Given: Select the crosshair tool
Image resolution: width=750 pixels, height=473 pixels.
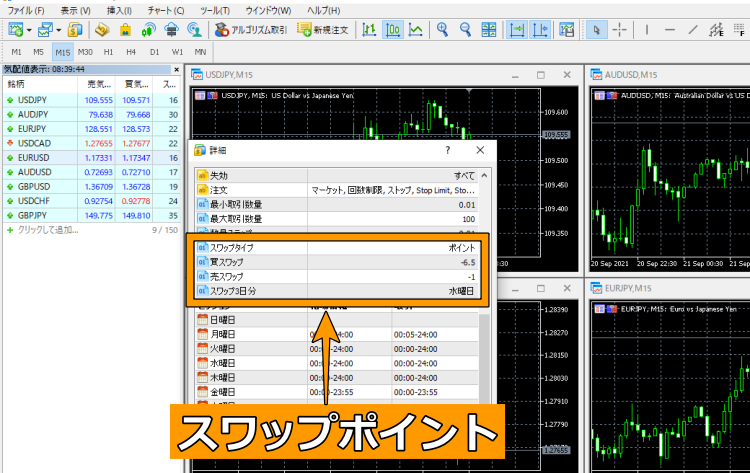Looking at the screenshot, I should (x=620, y=29).
